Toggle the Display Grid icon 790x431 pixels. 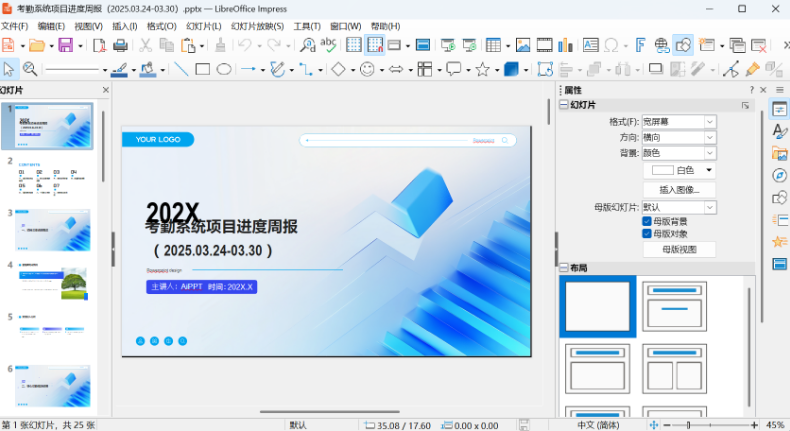[x=354, y=45]
